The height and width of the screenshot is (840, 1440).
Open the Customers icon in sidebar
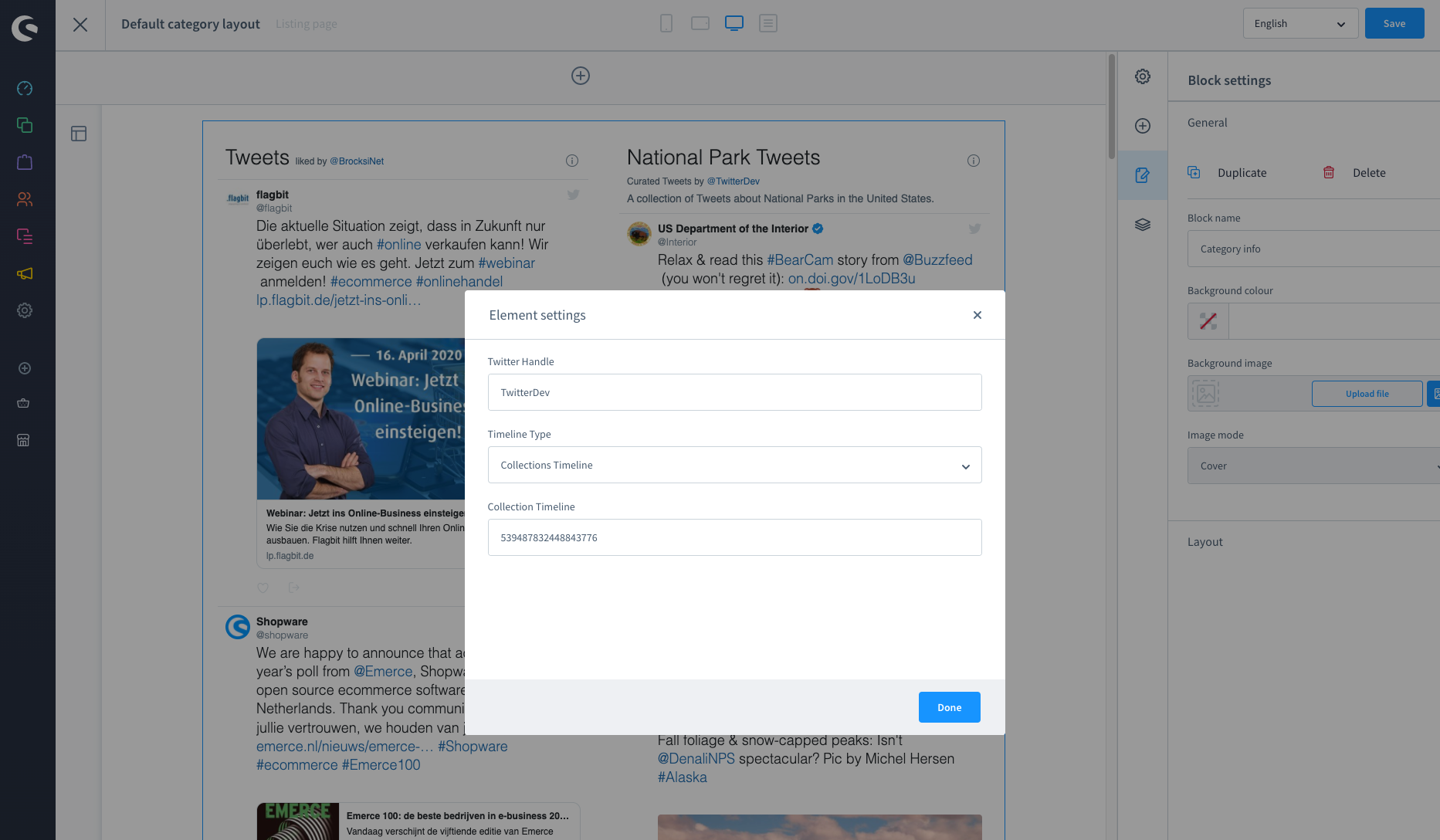coord(25,199)
